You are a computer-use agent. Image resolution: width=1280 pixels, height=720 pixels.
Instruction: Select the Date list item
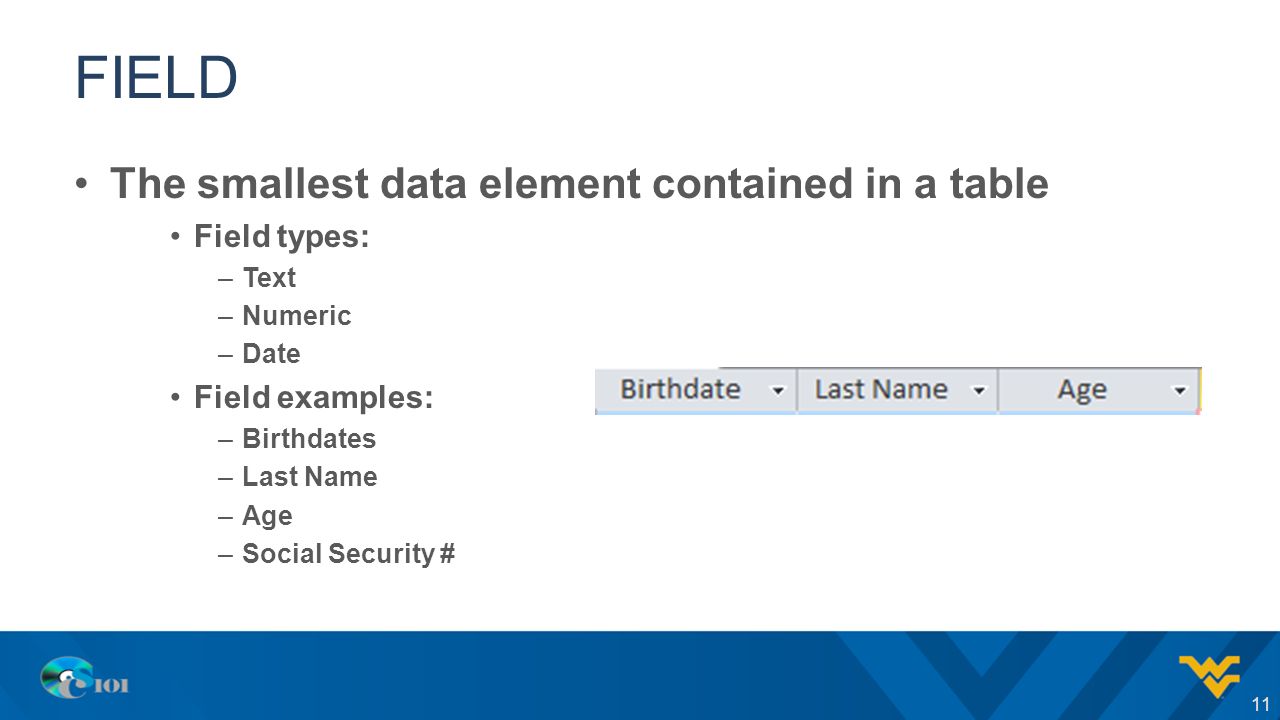pos(271,354)
